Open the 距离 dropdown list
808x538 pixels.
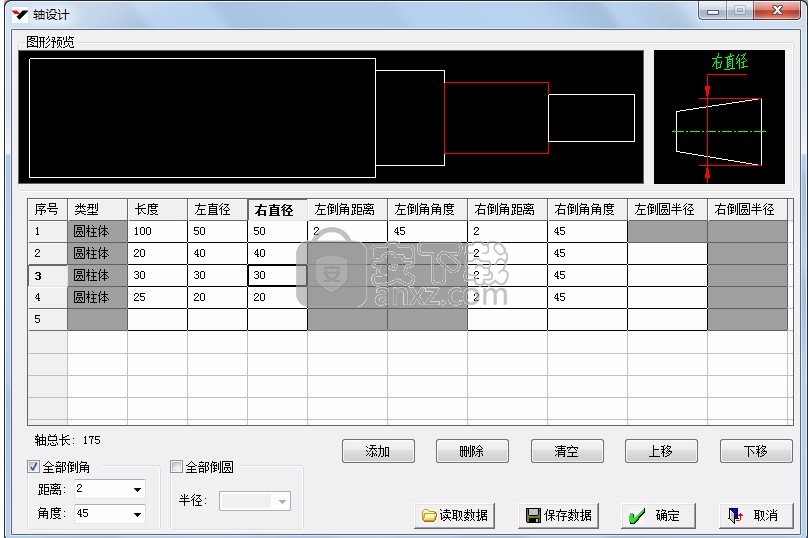pos(136,490)
